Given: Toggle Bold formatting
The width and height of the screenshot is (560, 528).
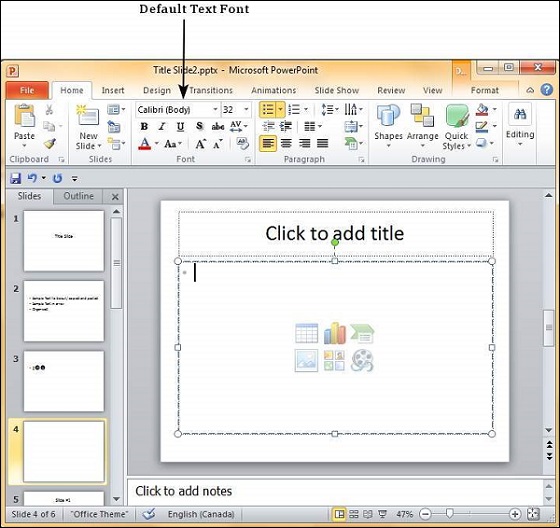Looking at the screenshot, I should click(x=144, y=126).
